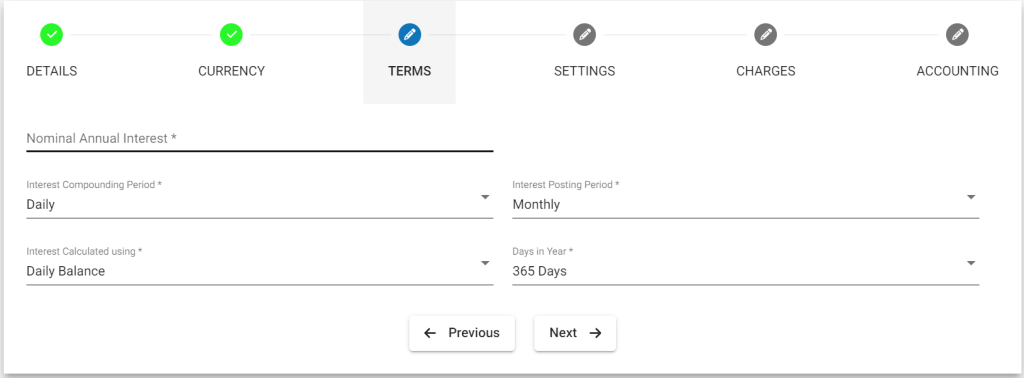Expand the Days in Year dropdown arrow
The height and width of the screenshot is (378, 1024).
click(x=971, y=262)
